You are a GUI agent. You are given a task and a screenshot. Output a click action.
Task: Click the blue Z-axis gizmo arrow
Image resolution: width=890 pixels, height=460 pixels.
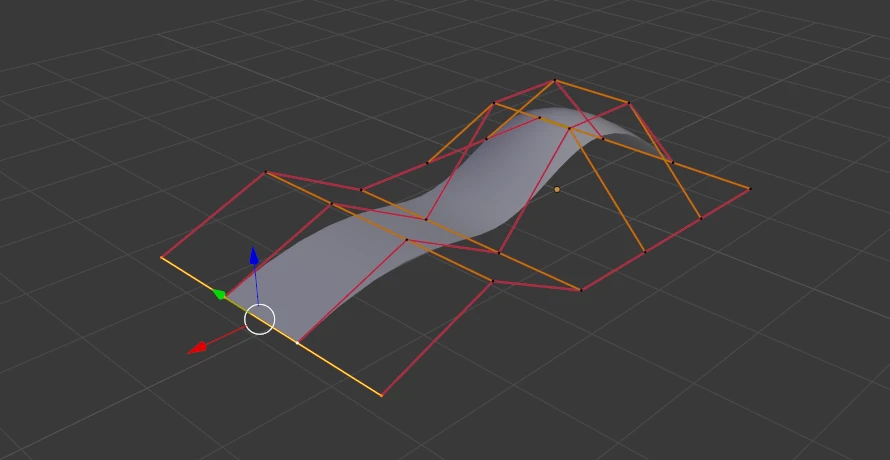point(254,257)
